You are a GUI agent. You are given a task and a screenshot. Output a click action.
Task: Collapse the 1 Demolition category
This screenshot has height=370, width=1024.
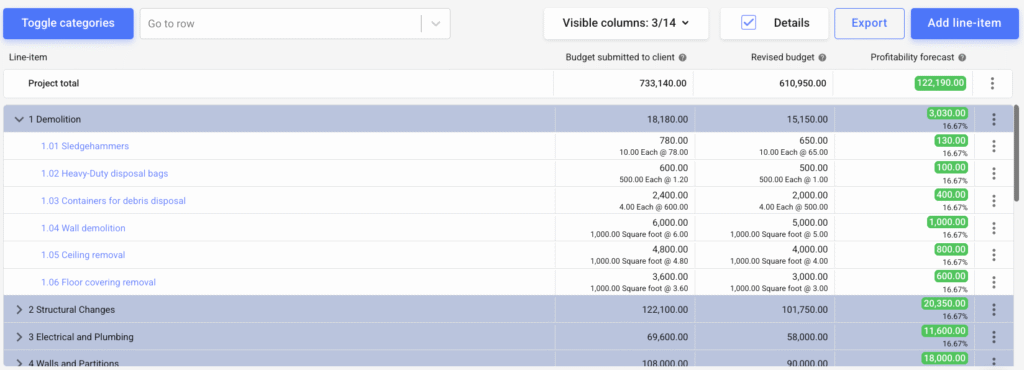coord(19,119)
